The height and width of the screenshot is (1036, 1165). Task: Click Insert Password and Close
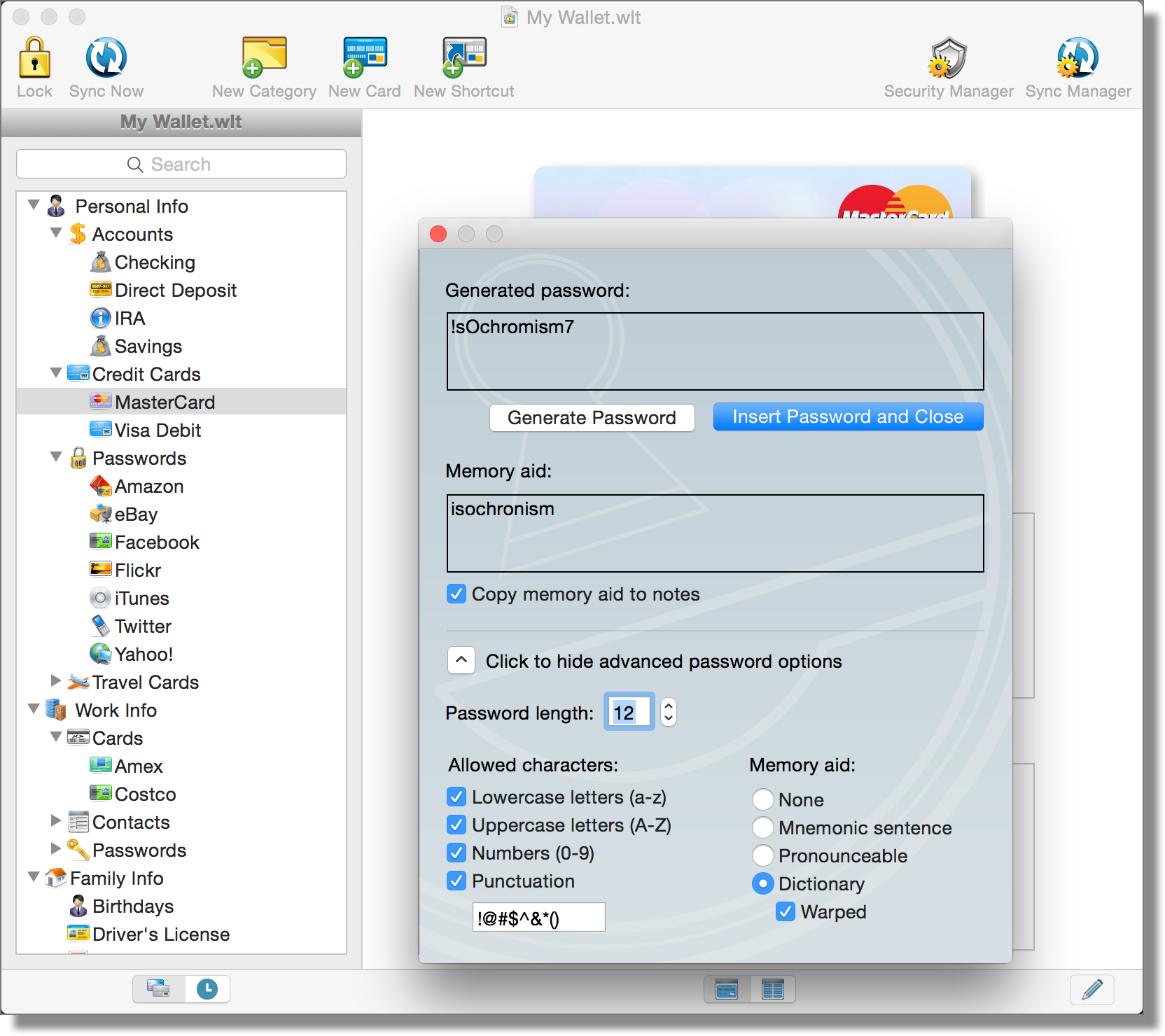848,416
